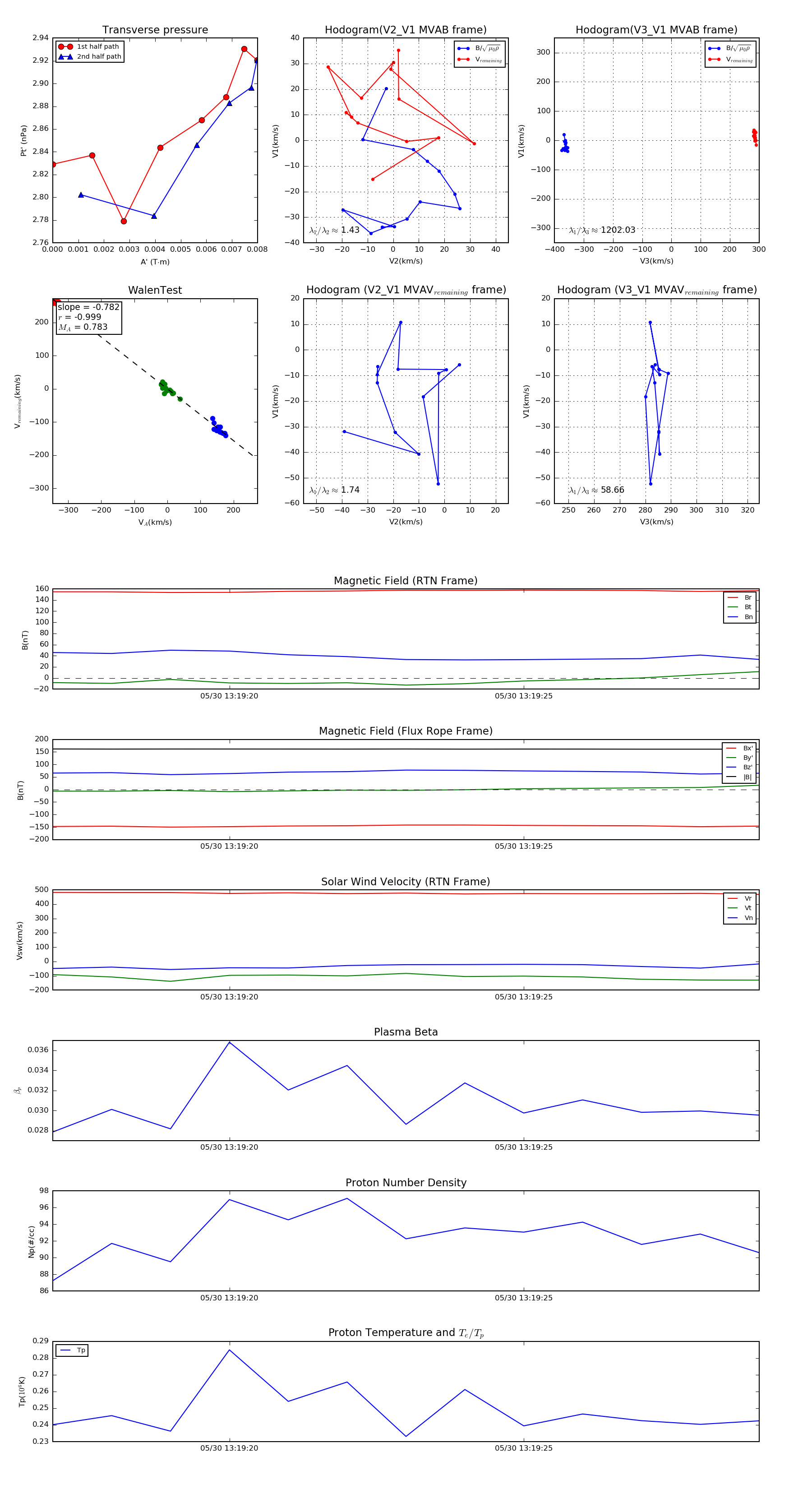812x1489 pixels.
Task: Click the 'Hodogram(V3_V1 MVAB frame)' title
Action: coord(656,30)
